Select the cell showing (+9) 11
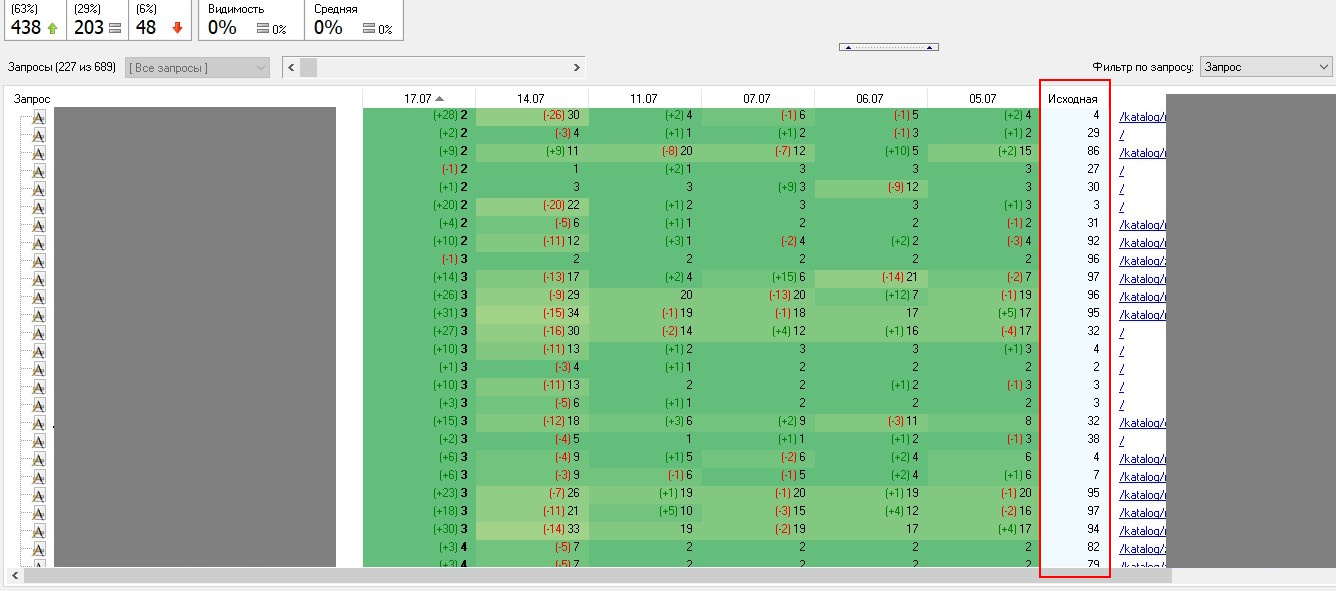Screen dimensions: 1336x591 pyautogui.click(x=532, y=152)
